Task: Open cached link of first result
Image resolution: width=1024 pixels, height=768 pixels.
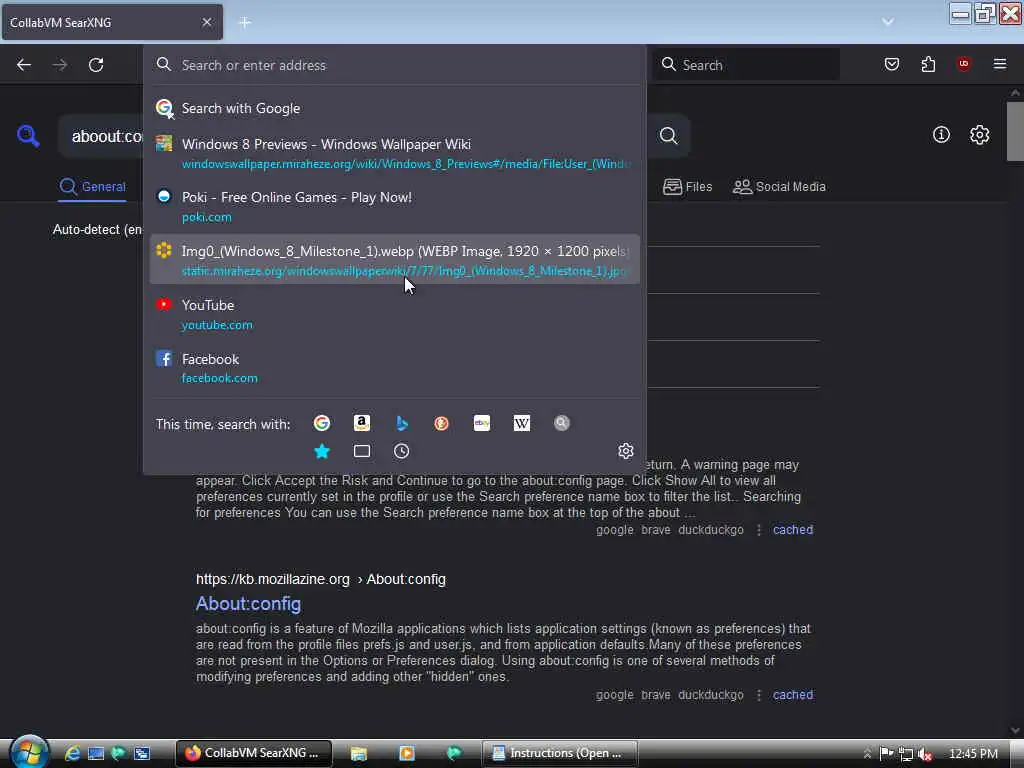Action: point(793,530)
